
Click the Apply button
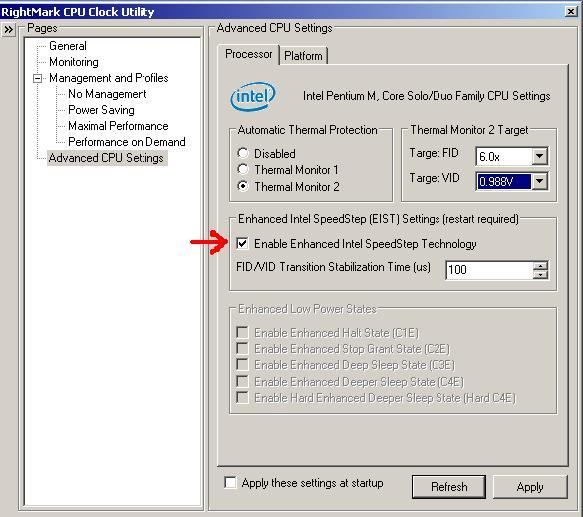coord(530,487)
